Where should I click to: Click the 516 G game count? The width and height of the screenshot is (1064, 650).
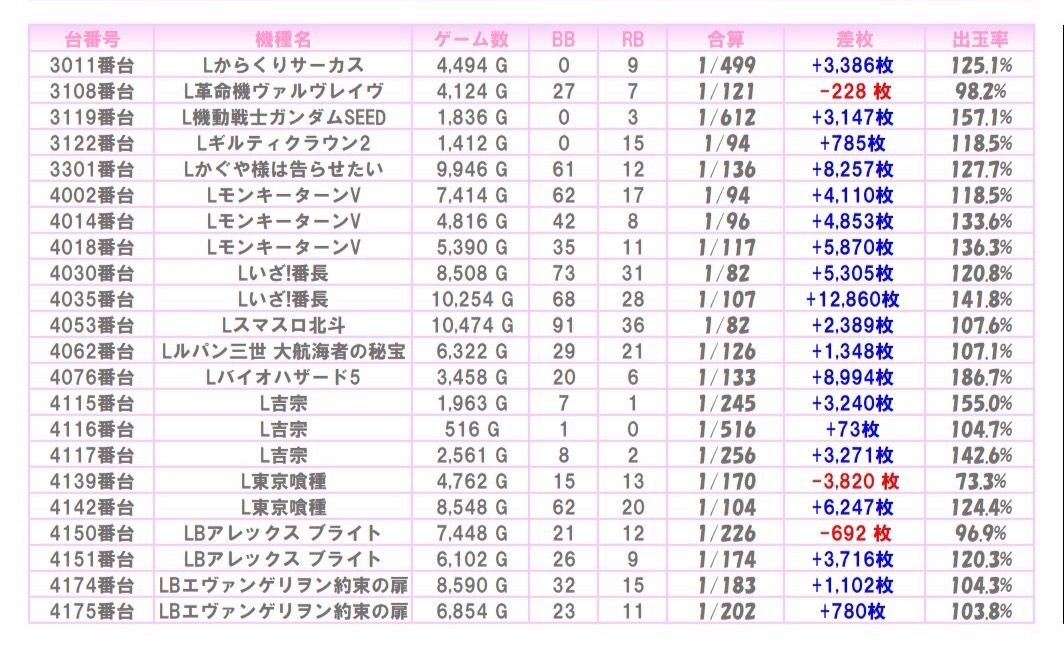point(472,429)
